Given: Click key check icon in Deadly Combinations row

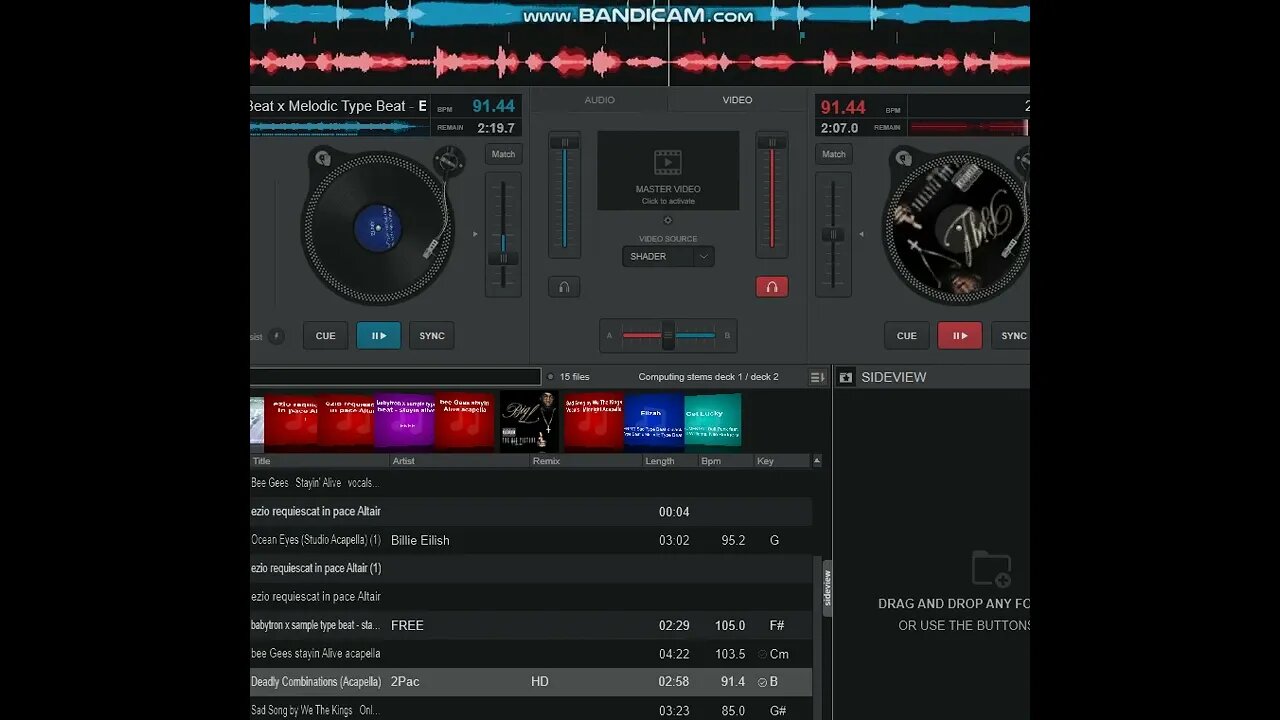Looking at the screenshot, I should 762,682.
